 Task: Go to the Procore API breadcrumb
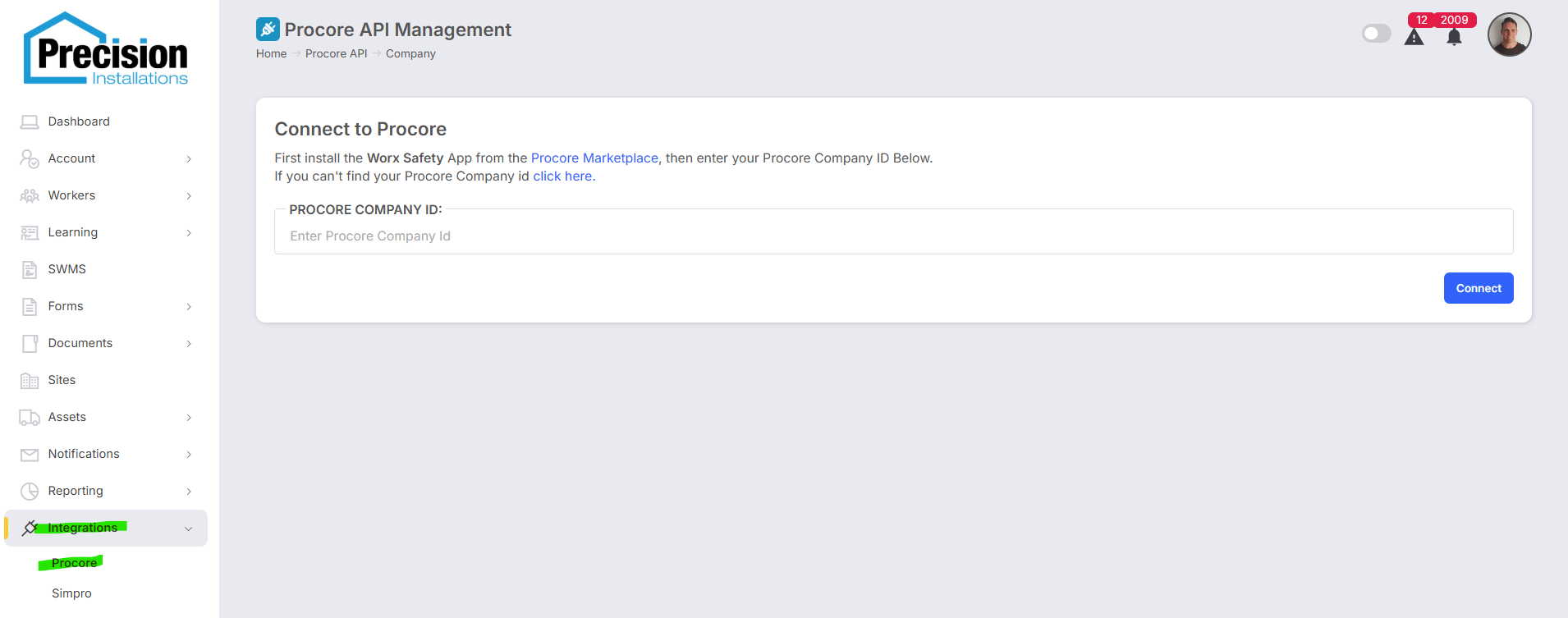point(337,53)
